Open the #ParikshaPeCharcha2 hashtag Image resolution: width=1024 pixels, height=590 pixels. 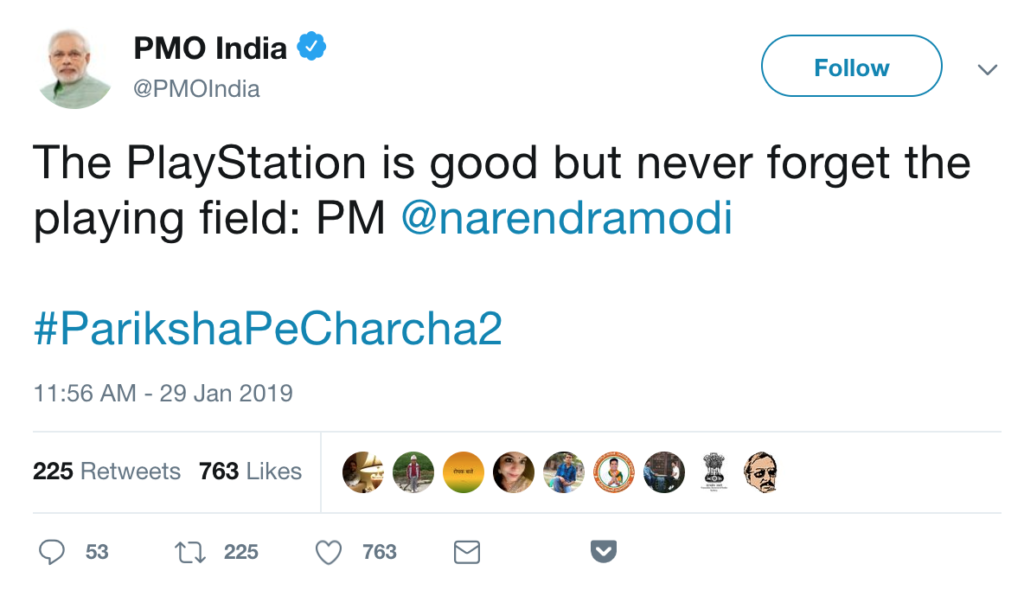pyautogui.click(x=267, y=329)
